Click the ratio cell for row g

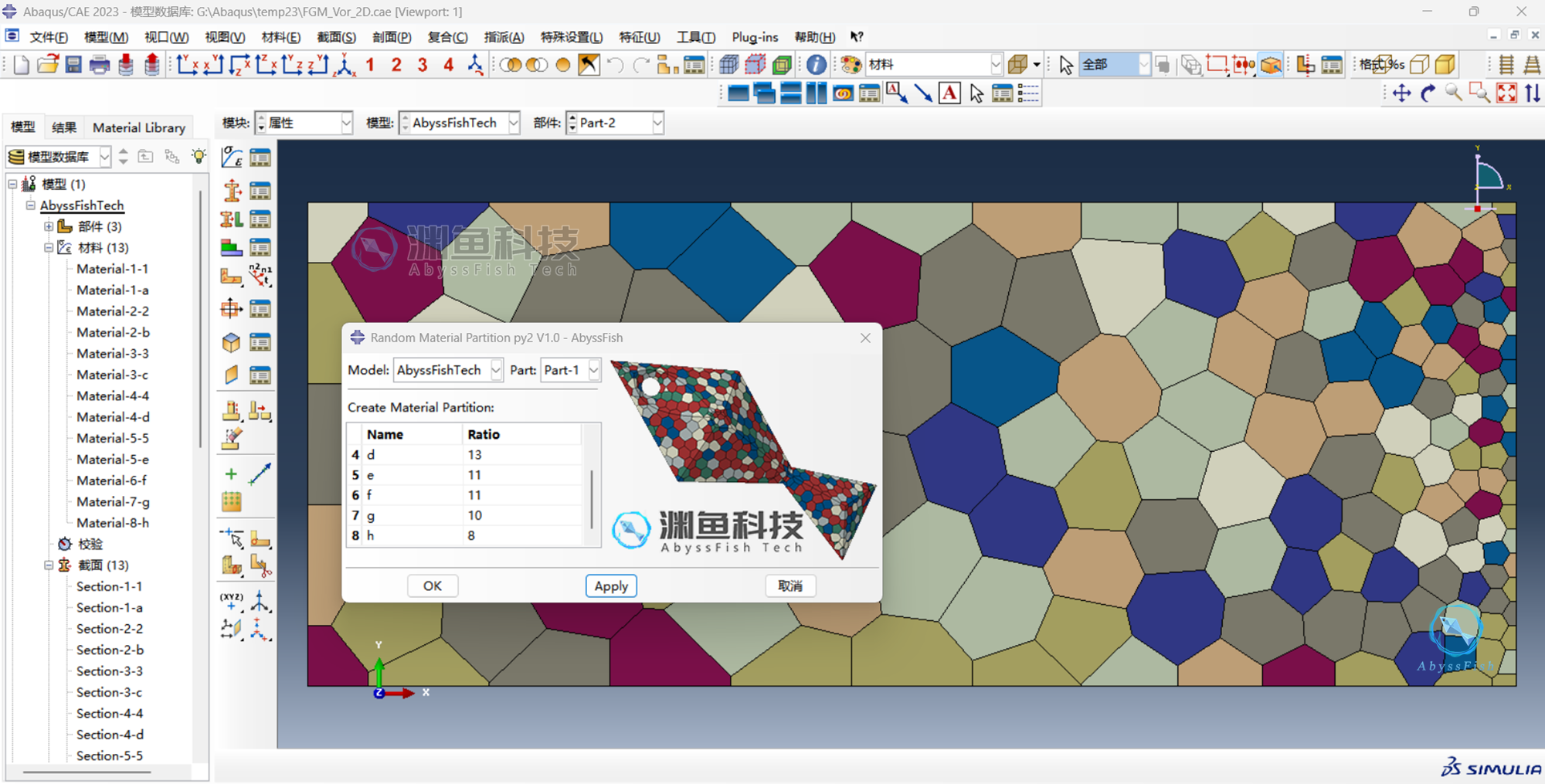point(521,515)
